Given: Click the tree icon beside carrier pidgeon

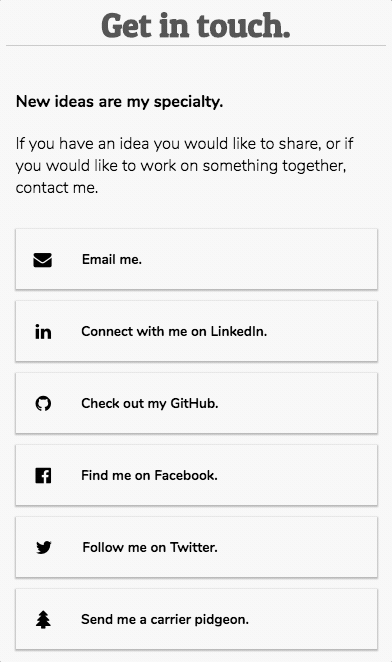Looking at the screenshot, I should coord(43,620).
